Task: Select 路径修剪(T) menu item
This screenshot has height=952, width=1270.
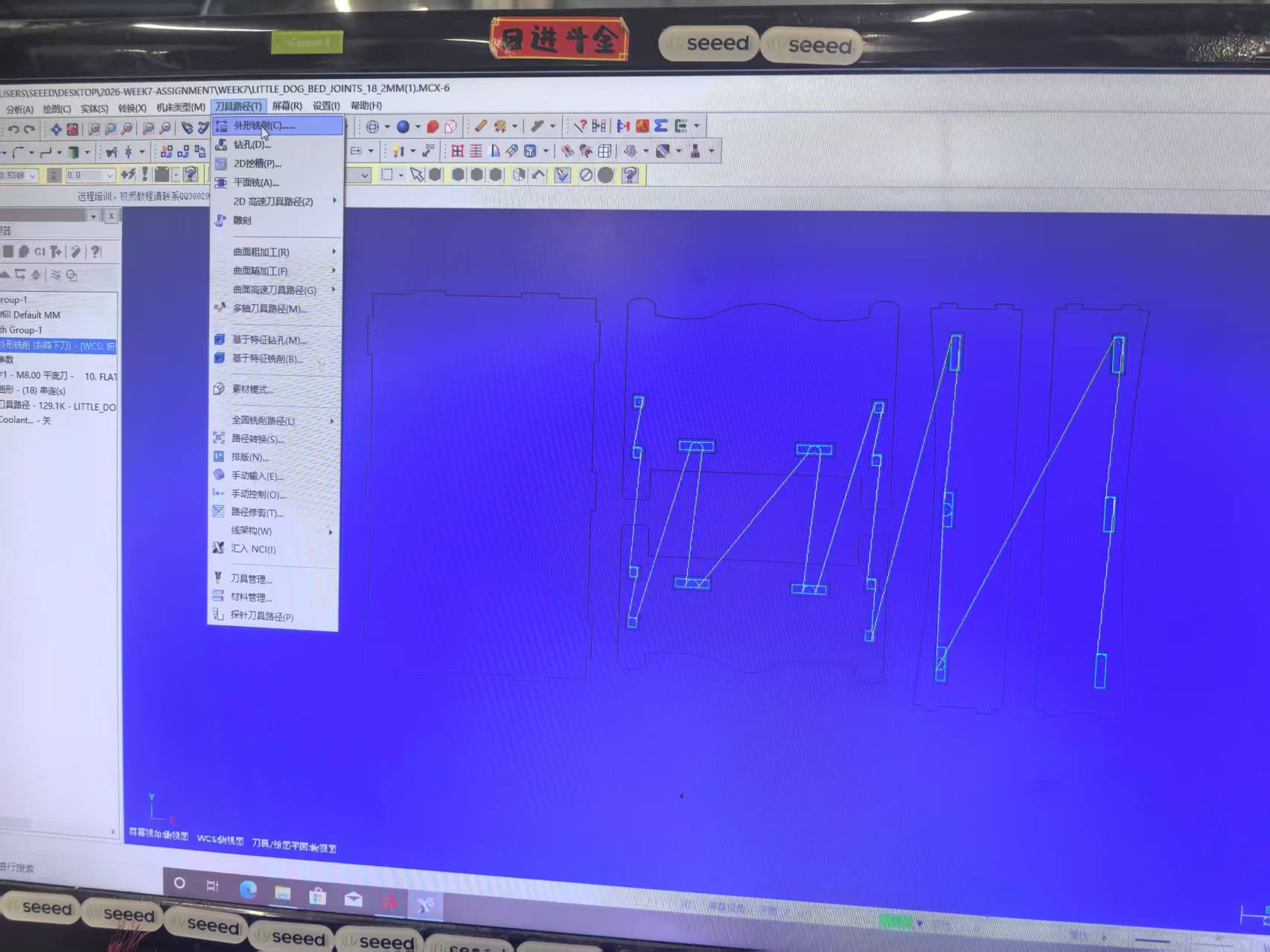Action: point(273,513)
